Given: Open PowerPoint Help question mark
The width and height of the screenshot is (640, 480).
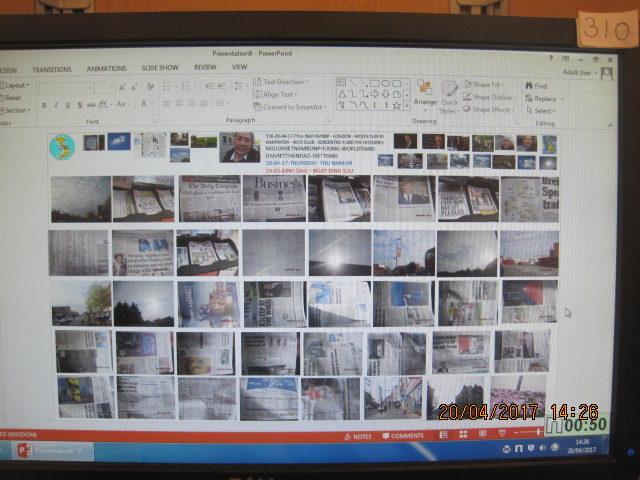Looking at the screenshot, I should [x=551, y=58].
